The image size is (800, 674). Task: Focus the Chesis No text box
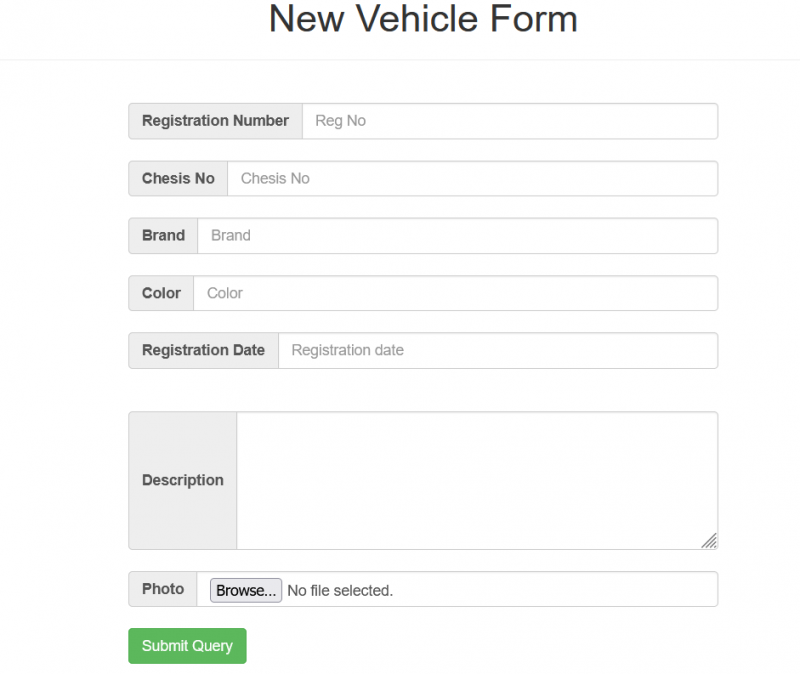coord(473,179)
